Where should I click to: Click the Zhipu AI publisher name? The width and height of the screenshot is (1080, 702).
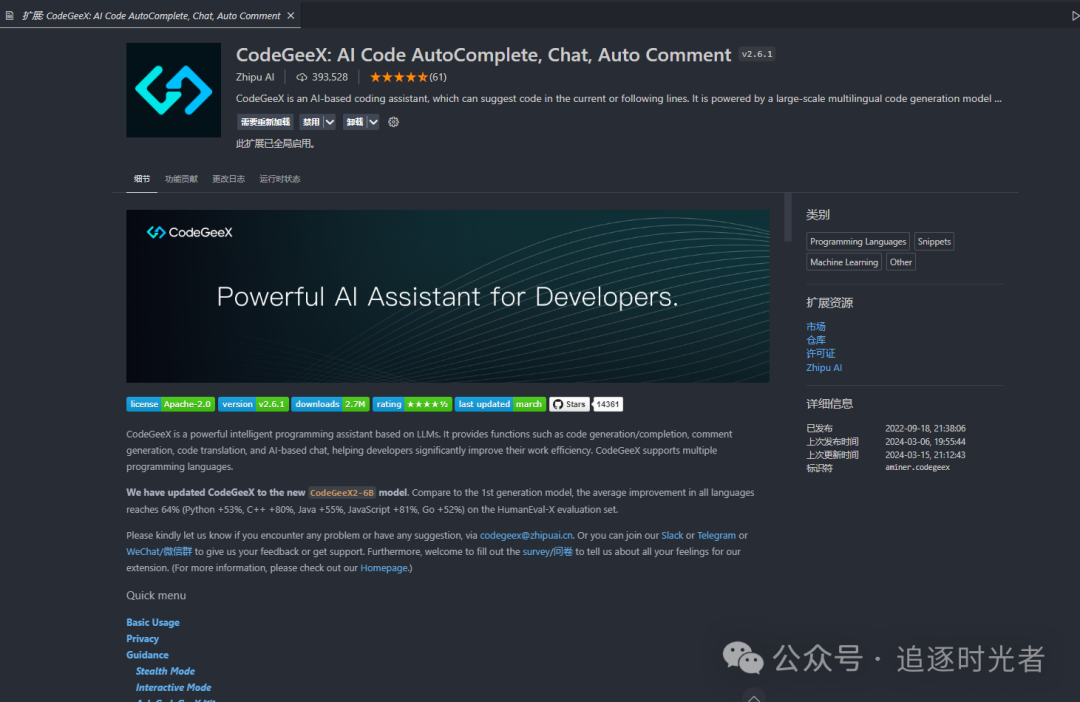coord(255,77)
